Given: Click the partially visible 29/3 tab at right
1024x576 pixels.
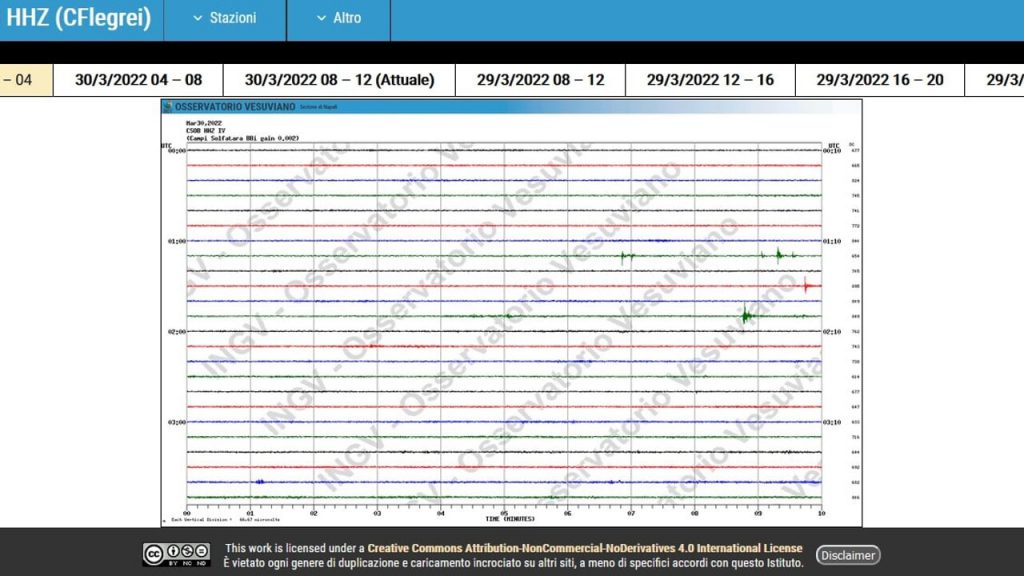Looking at the screenshot, I should tap(995, 80).
